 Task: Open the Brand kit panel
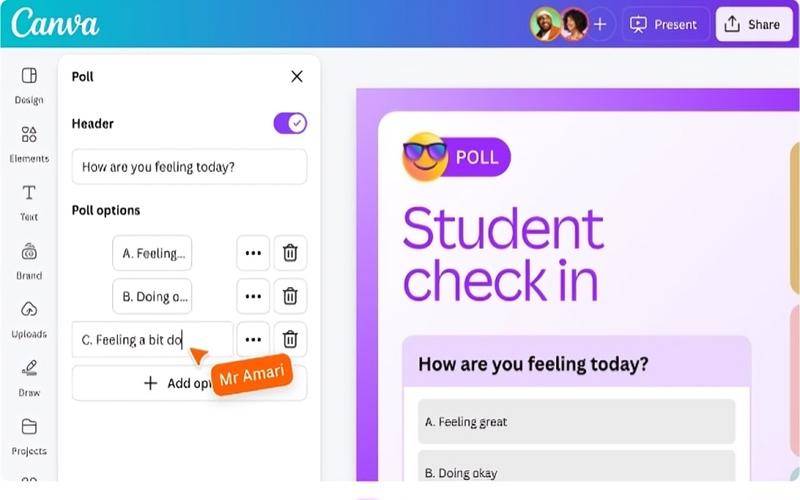click(29, 261)
